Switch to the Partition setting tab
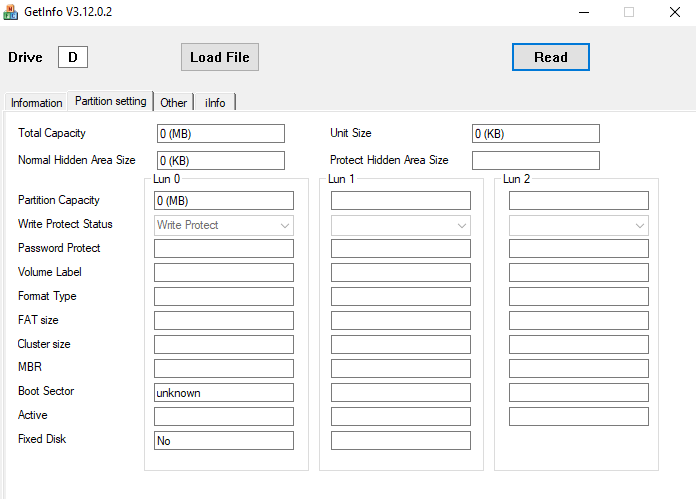This screenshot has height=499, width=696. [x=111, y=101]
